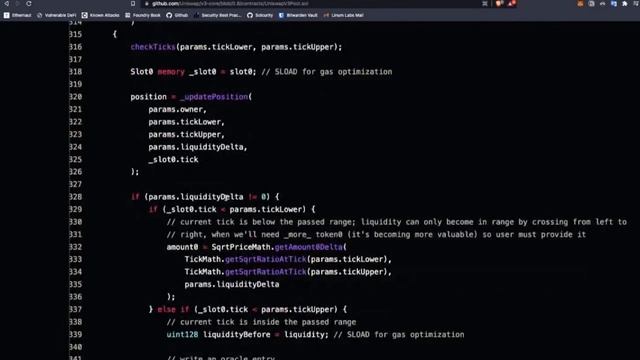The width and height of the screenshot is (640, 360).
Task: Click the bookmark icon left of address bar
Action: [x=133, y=4]
